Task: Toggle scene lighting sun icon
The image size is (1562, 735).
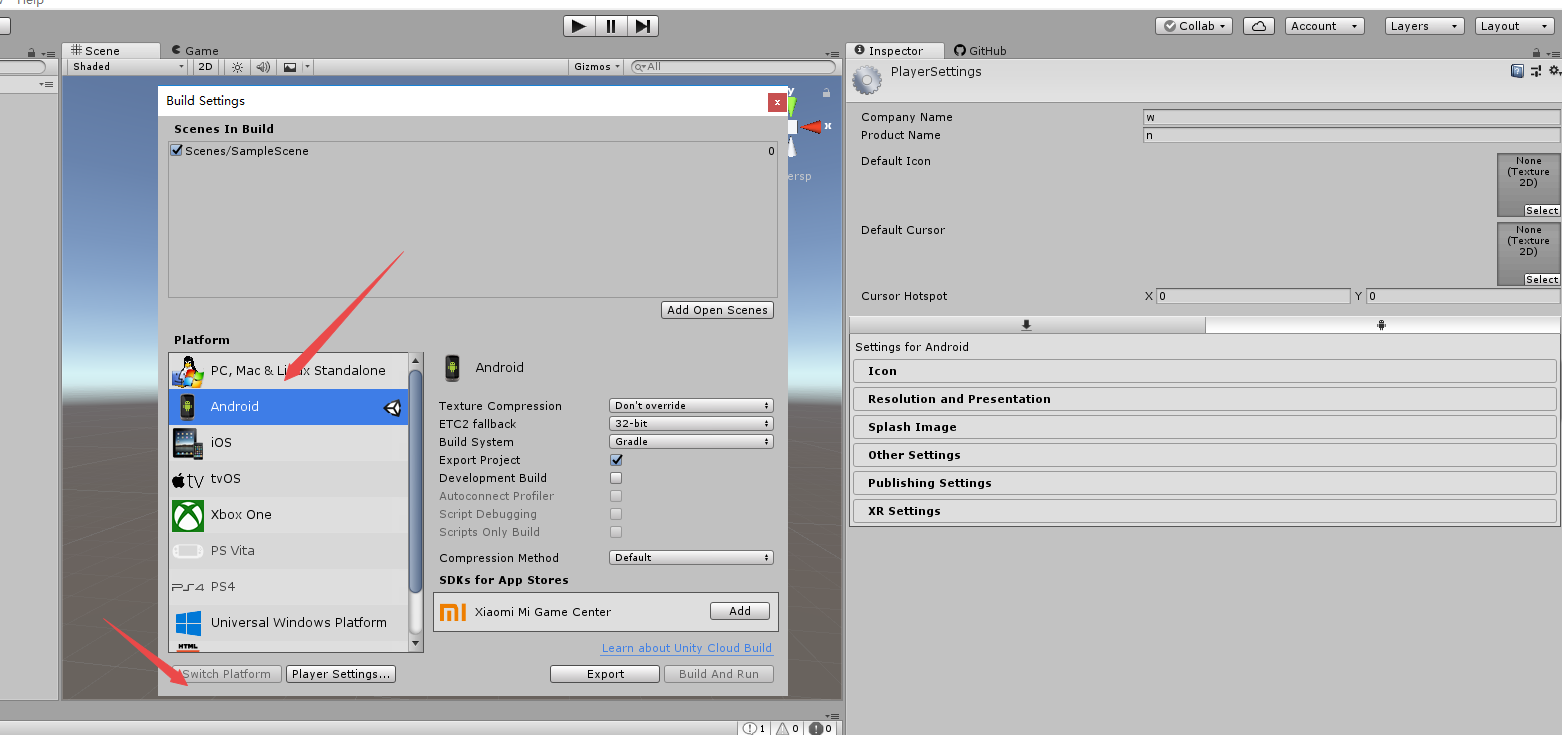Action: pos(237,67)
